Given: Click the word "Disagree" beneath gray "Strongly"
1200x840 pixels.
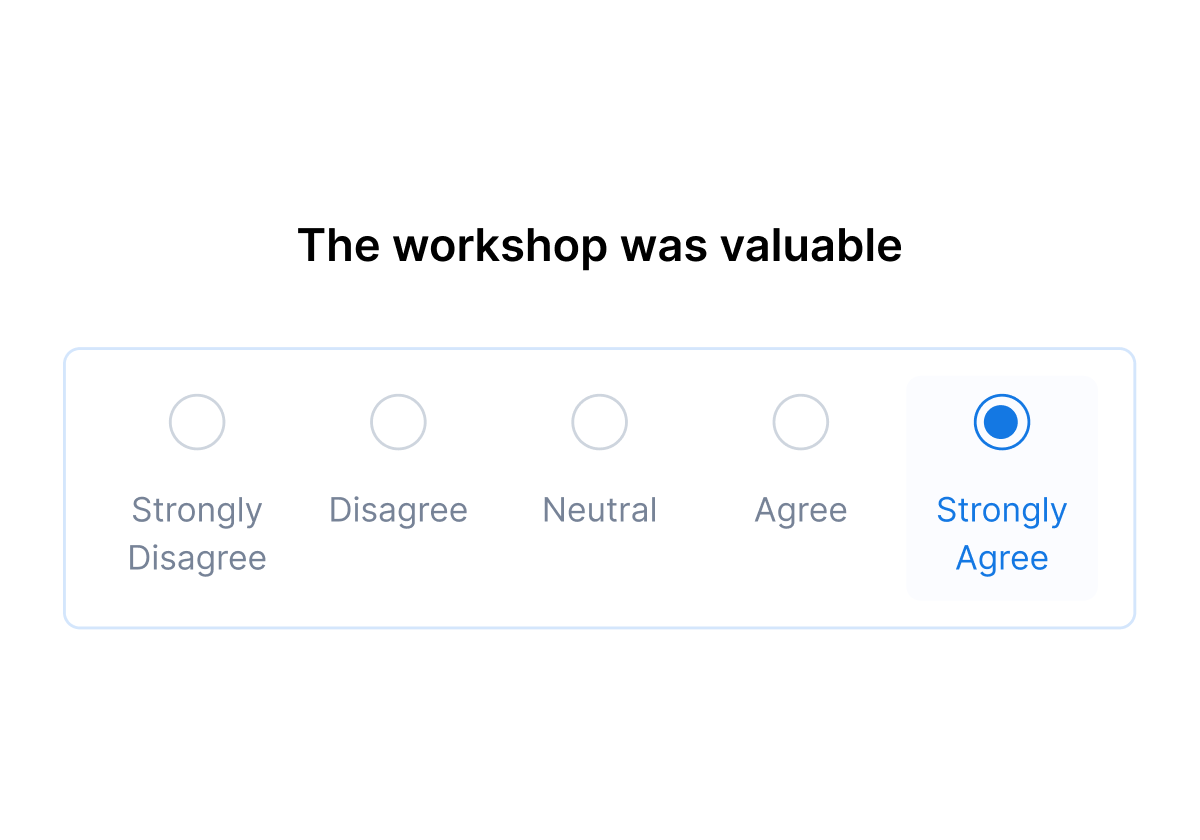Looking at the screenshot, I should [x=197, y=558].
